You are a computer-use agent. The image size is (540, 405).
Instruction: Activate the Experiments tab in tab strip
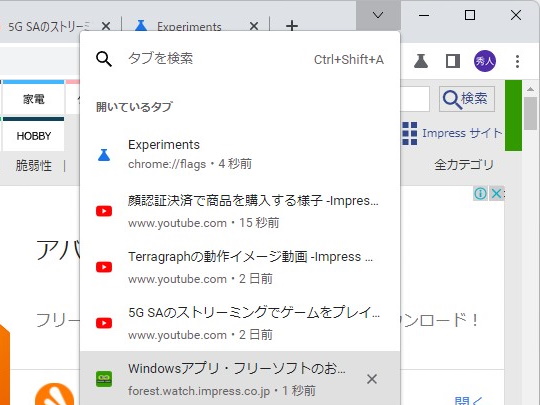pos(189,26)
